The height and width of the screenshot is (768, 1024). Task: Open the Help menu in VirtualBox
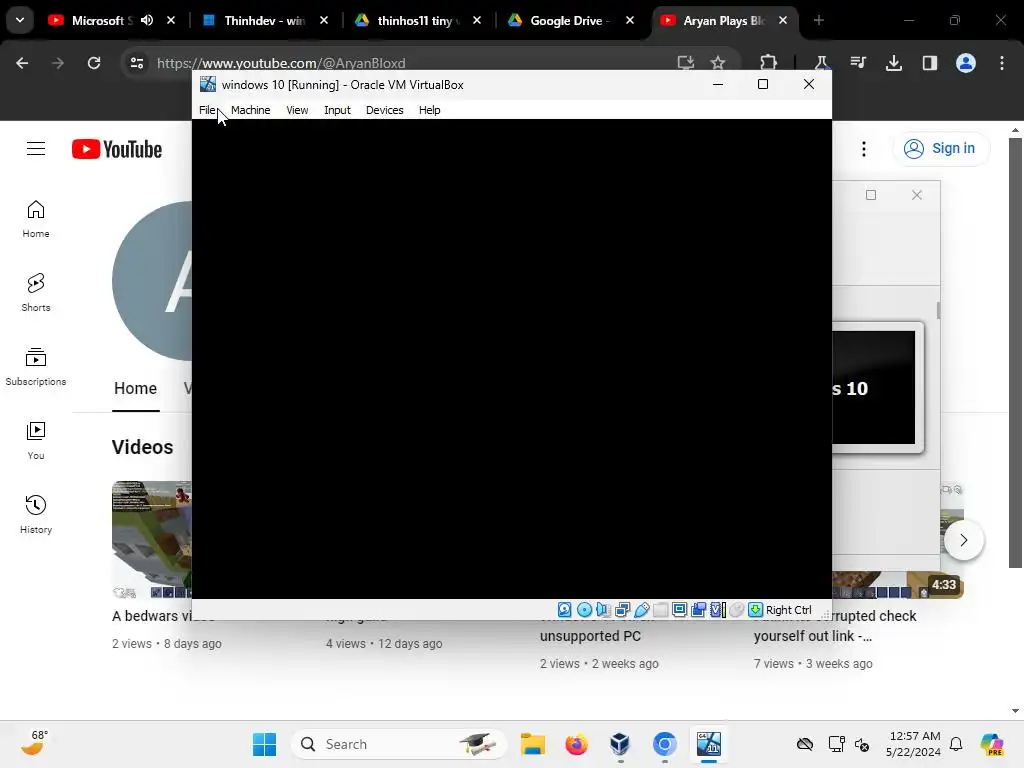tap(430, 110)
